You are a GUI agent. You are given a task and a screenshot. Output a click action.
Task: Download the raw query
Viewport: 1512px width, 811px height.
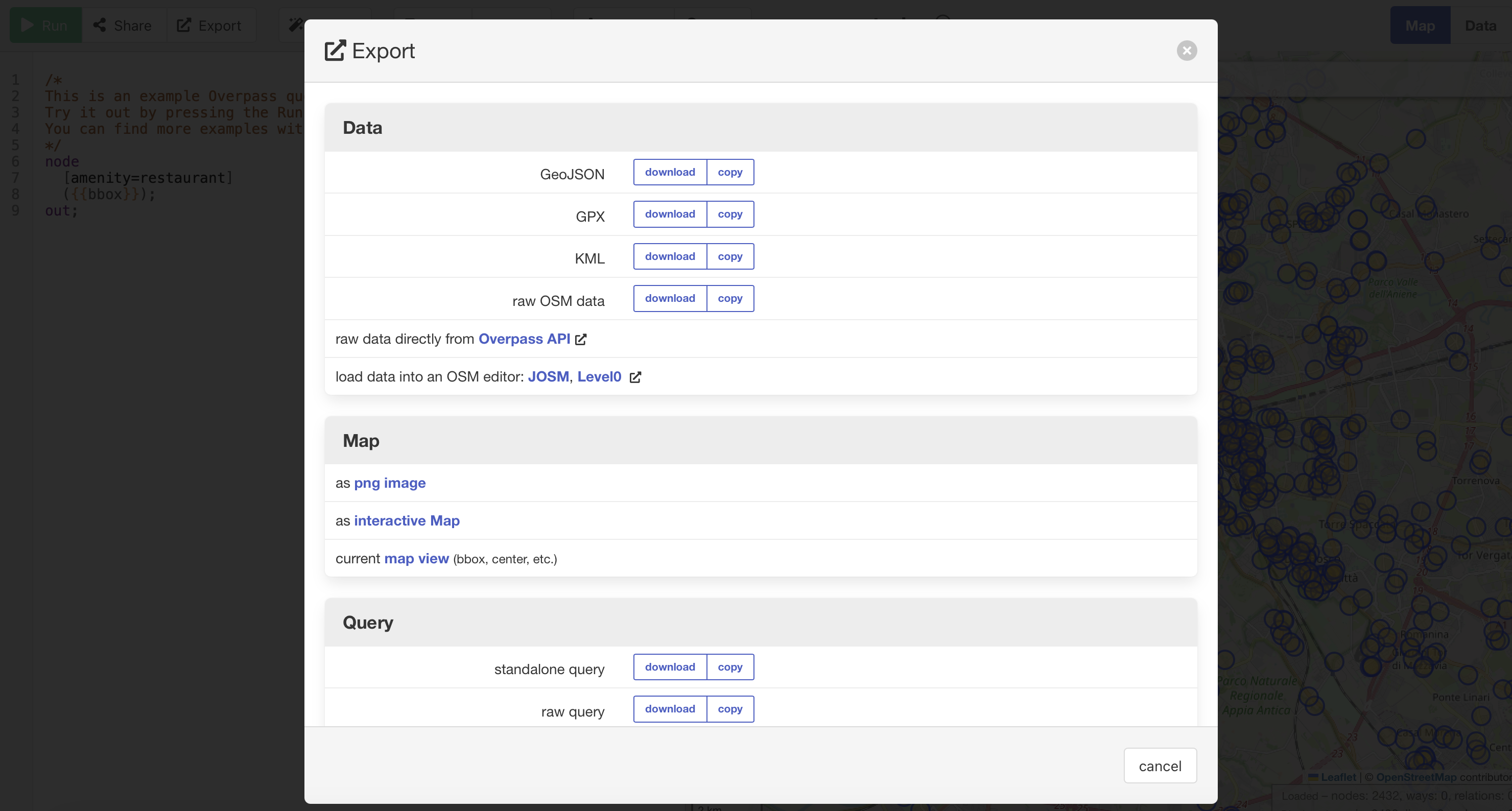pyautogui.click(x=670, y=709)
